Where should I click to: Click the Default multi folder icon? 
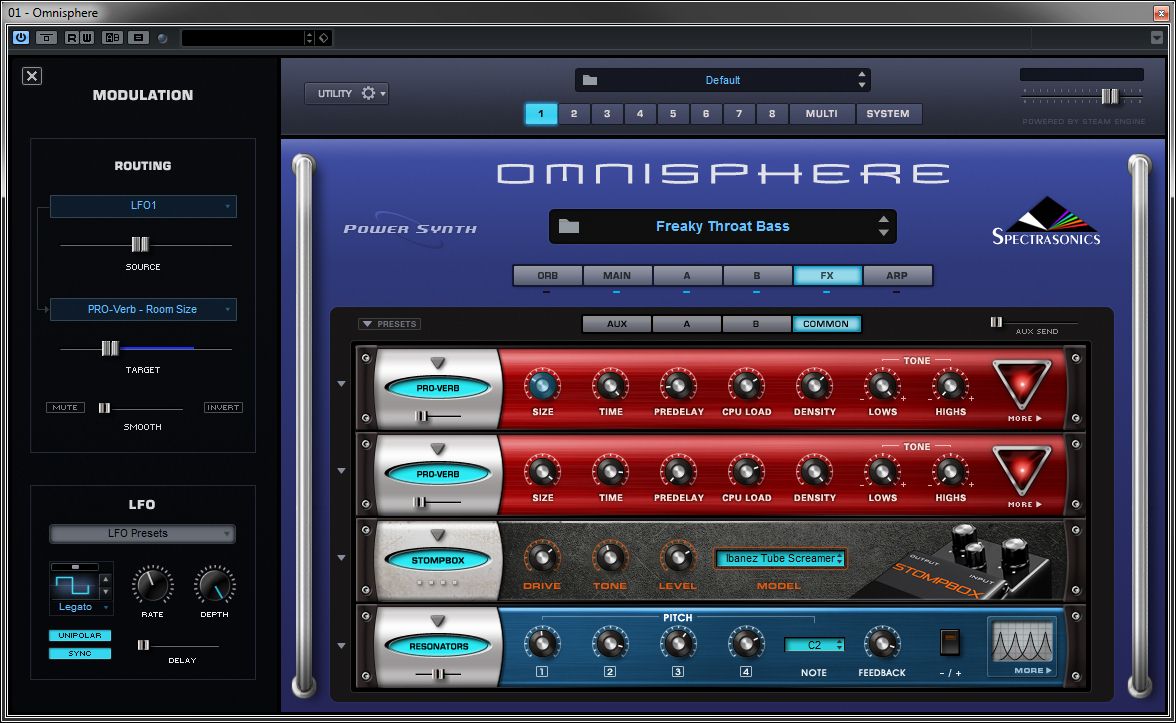click(x=590, y=80)
